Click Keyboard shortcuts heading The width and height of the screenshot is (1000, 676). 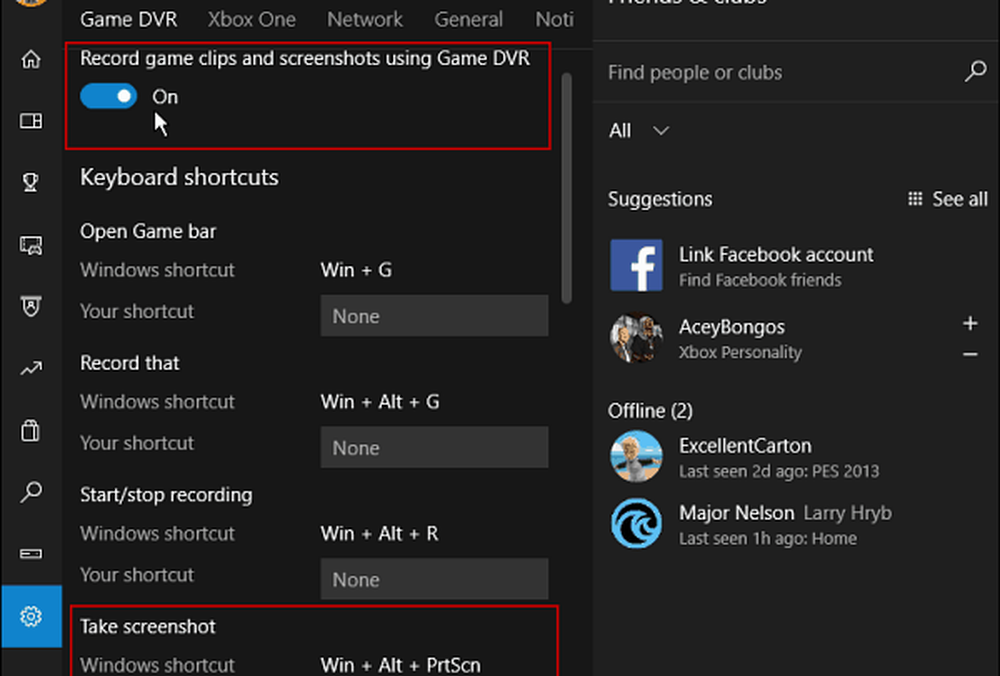179,177
